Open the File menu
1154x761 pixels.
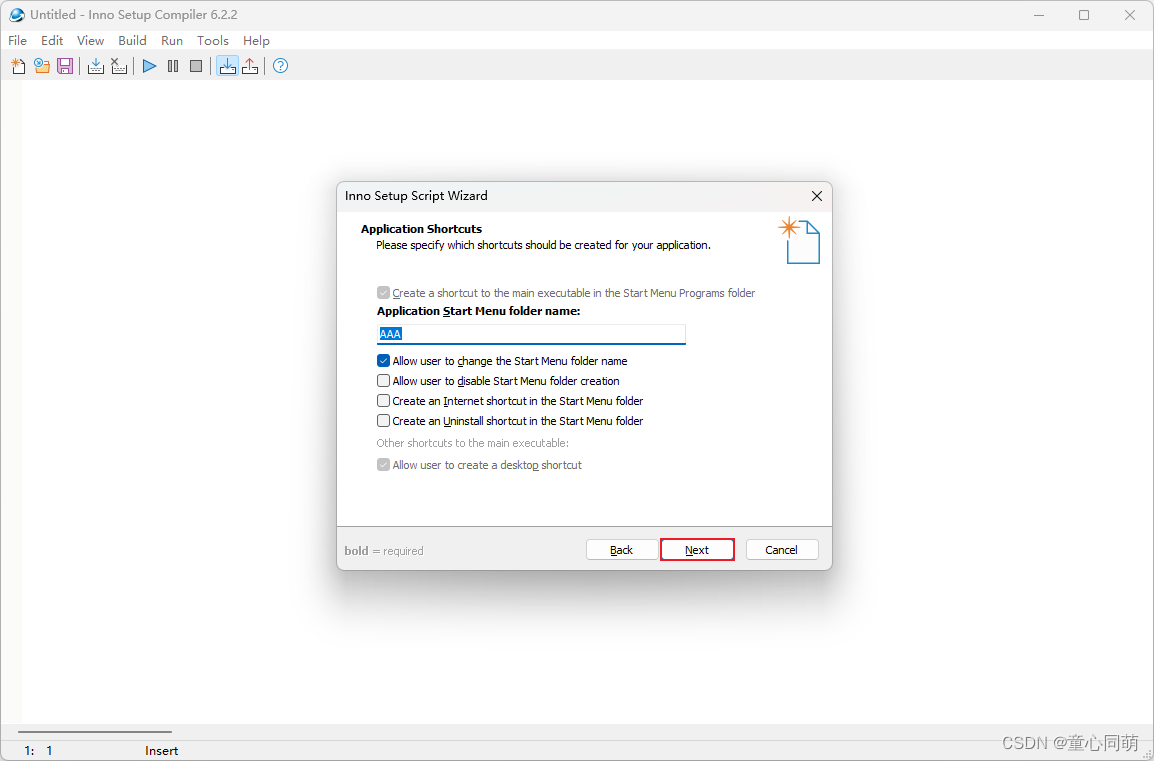click(x=18, y=40)
